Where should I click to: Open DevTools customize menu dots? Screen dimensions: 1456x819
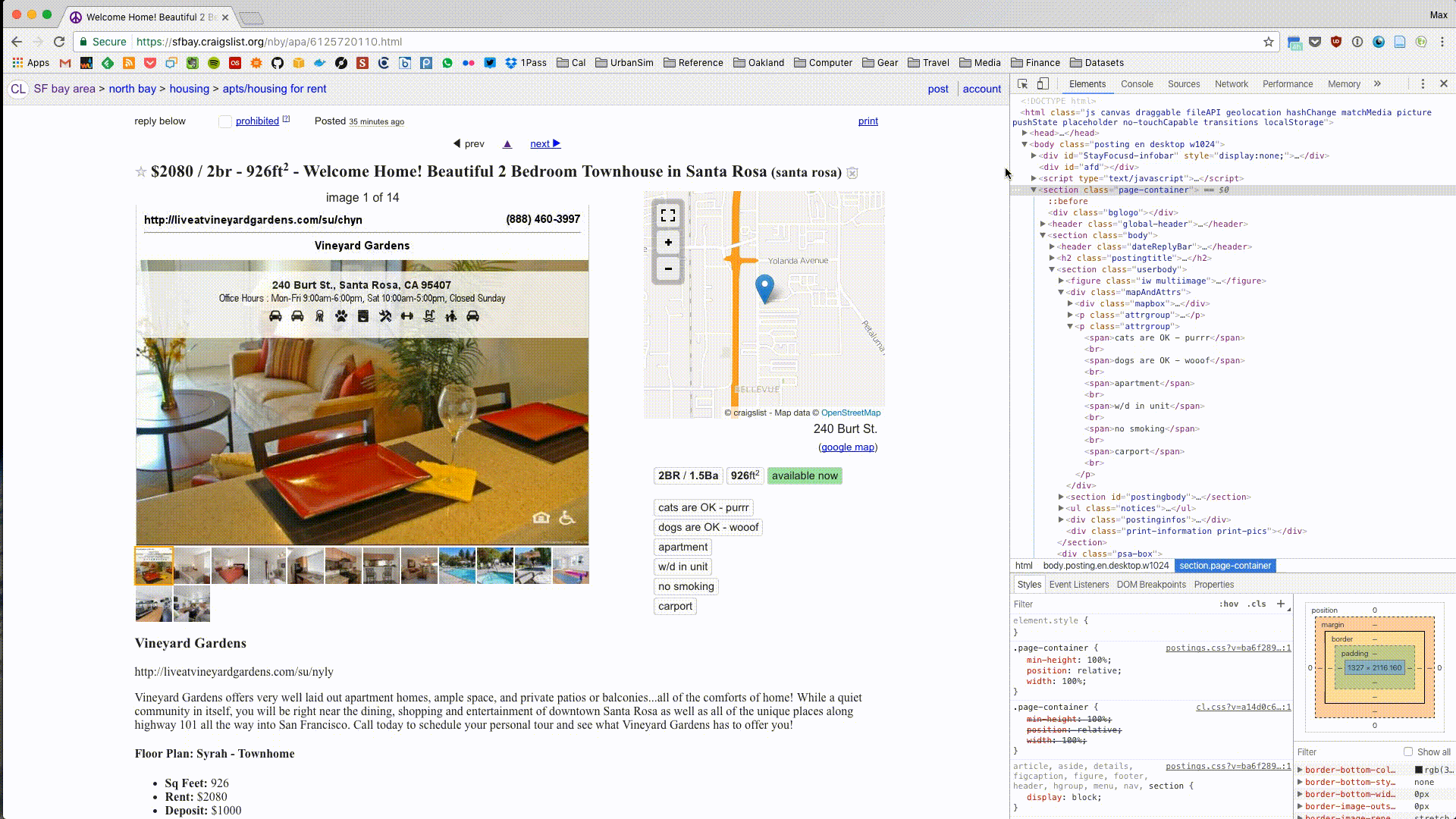click(1423, 84)
